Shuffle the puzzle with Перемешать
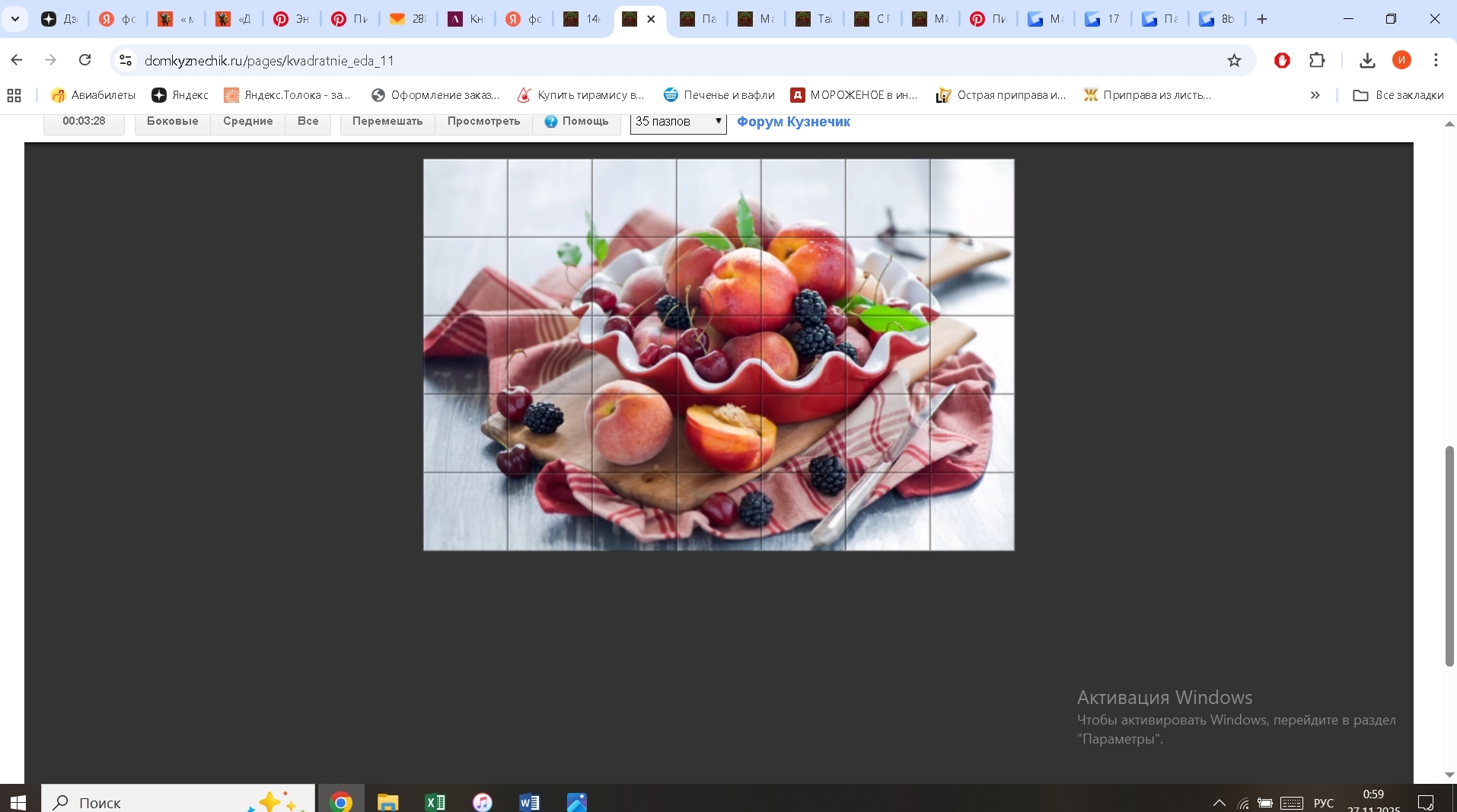The image size is (1457, 812). (387, 122)
